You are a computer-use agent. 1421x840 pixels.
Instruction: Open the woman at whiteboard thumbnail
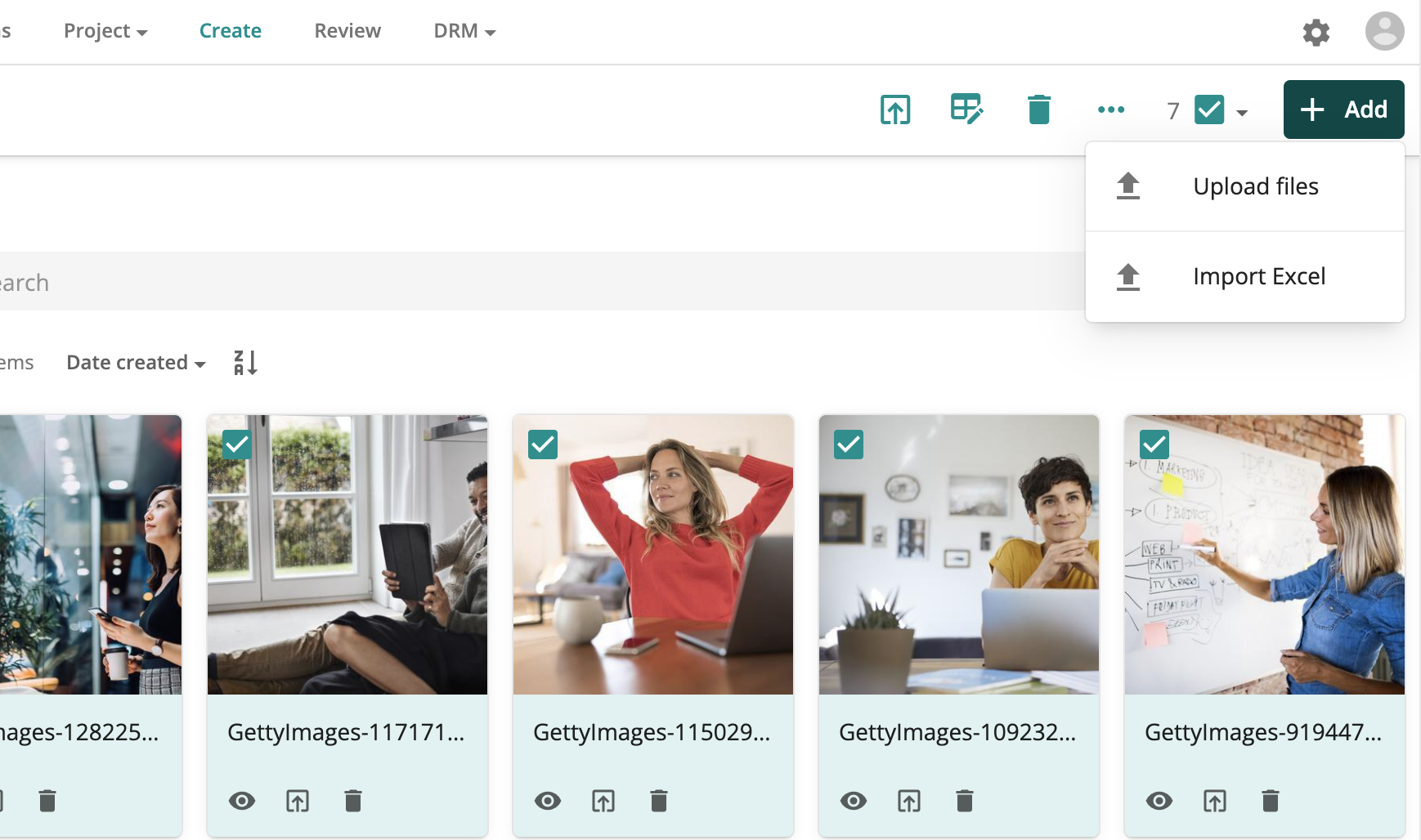(x=1265, y=555)
